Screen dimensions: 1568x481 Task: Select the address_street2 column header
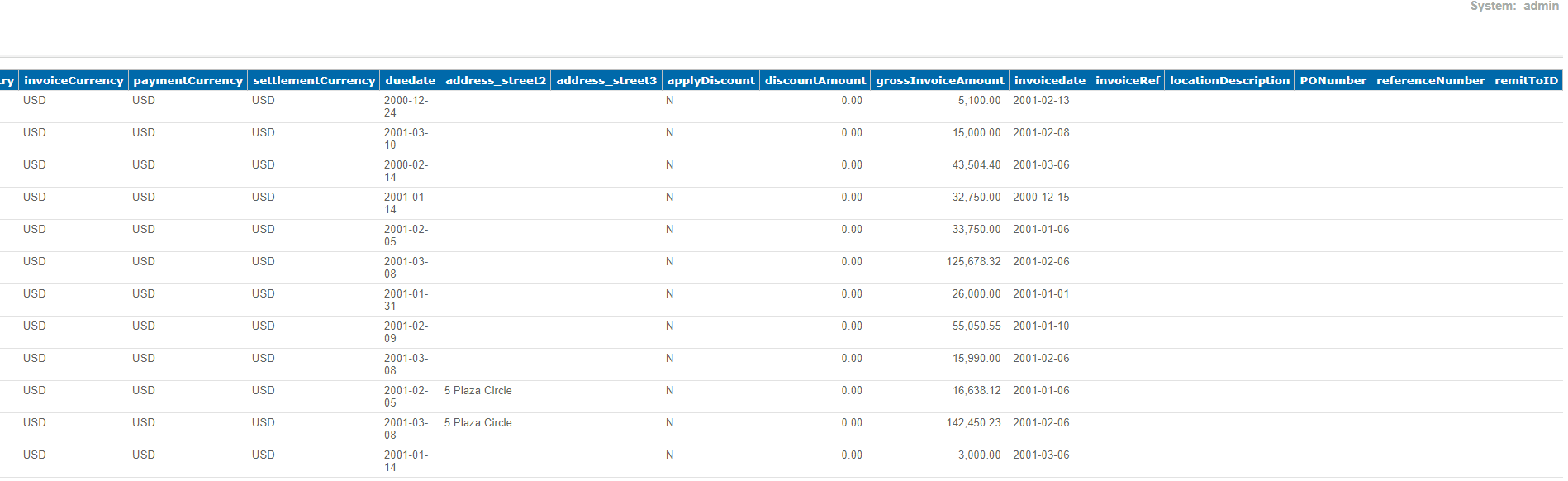(495, 80)
